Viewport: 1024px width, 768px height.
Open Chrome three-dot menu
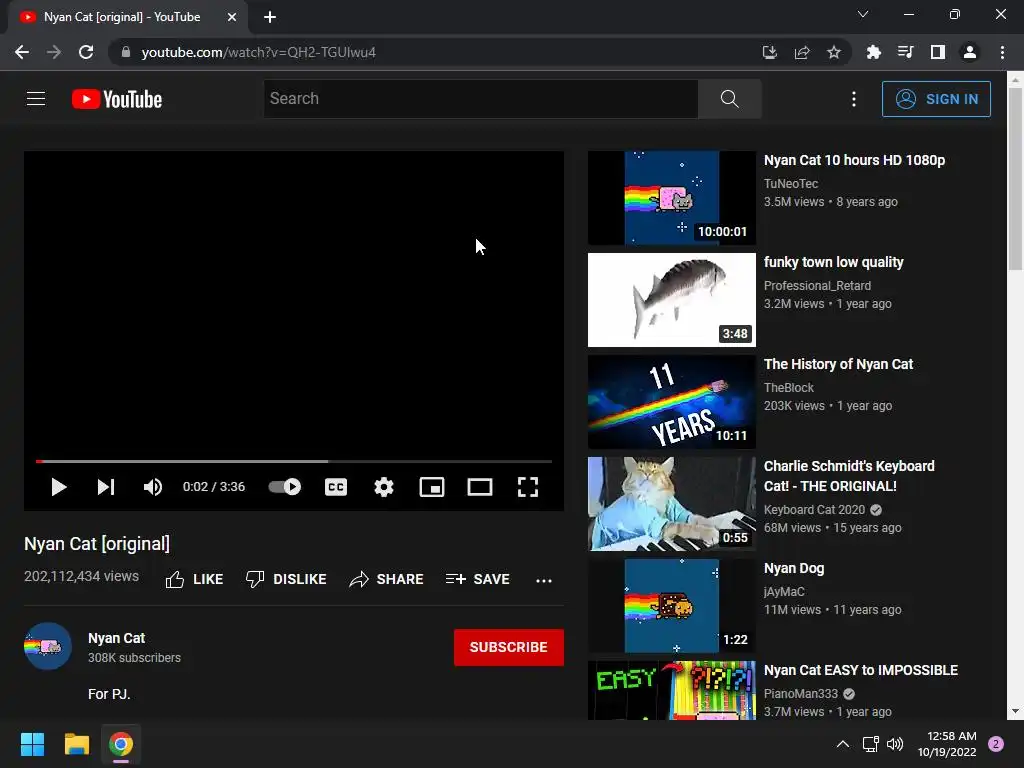pyautogui.click(x=1002, y=52)
